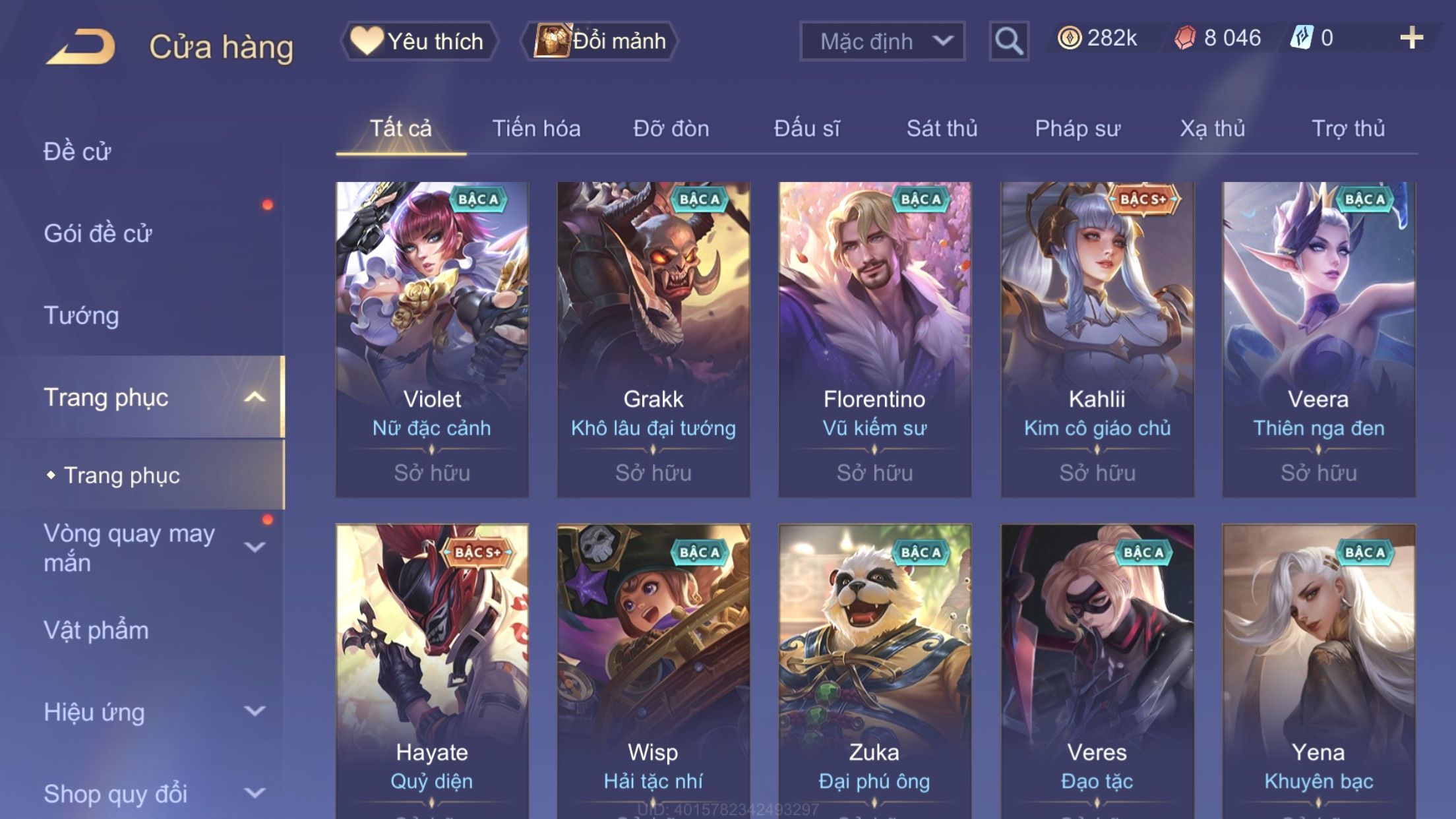Viewport: 1456px width, 819px height.
Task: Open the Tướng sidebar menu
Action: click(81, 315)
